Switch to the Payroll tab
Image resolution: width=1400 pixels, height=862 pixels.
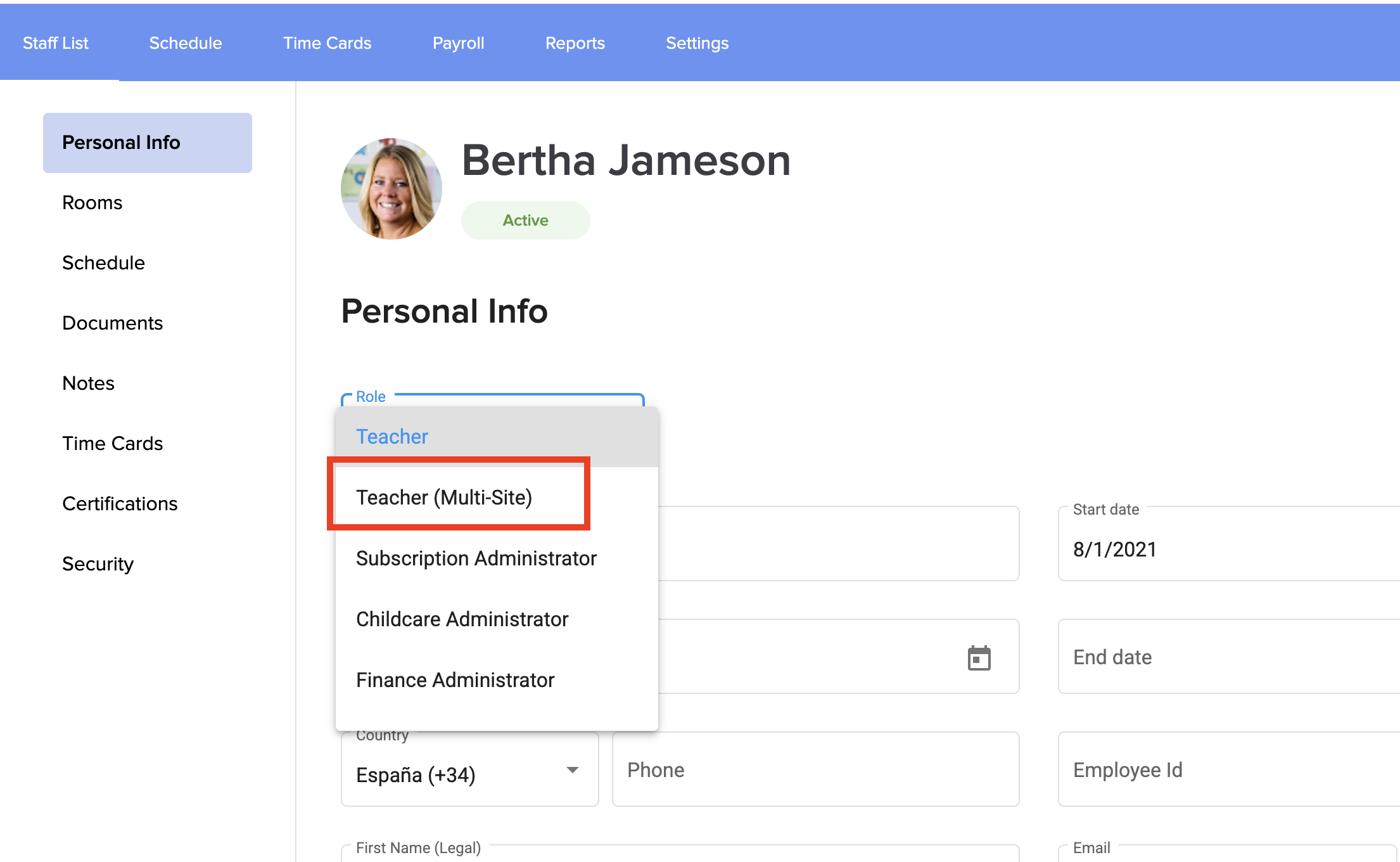tap(458, 43)
